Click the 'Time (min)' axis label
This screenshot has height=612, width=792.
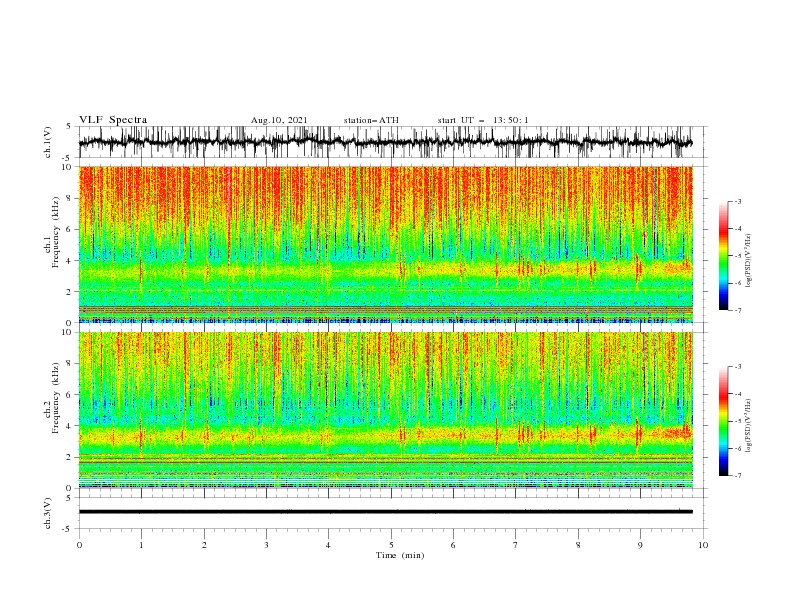[400, 555]
